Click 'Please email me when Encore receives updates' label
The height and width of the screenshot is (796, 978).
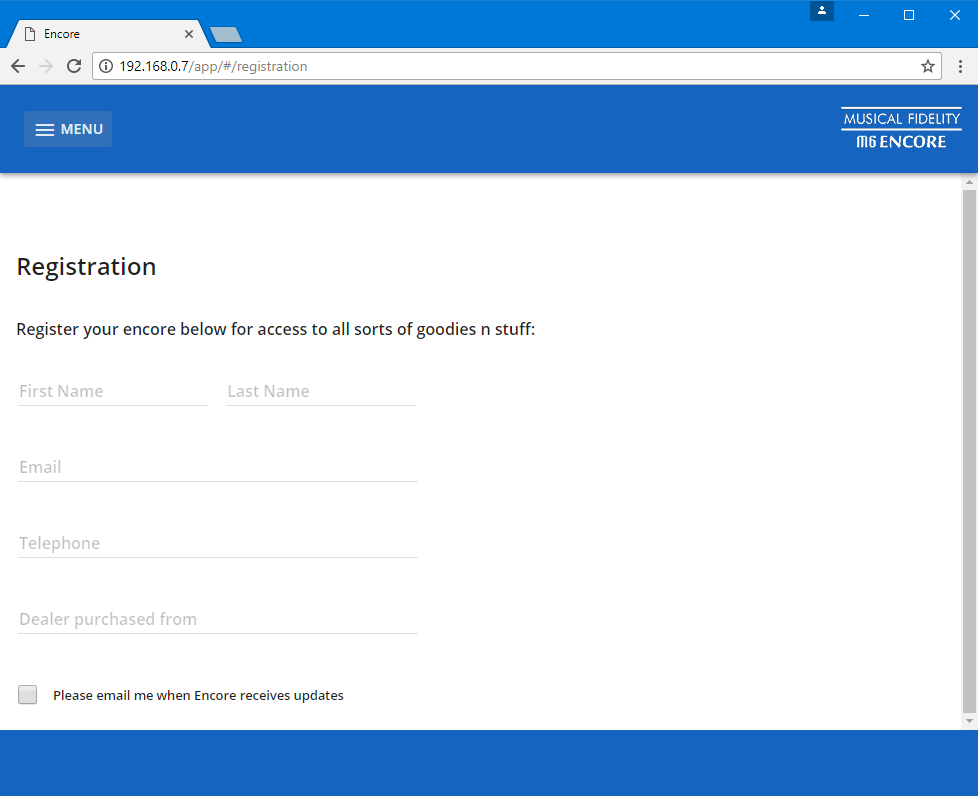[x=198, y=695]
